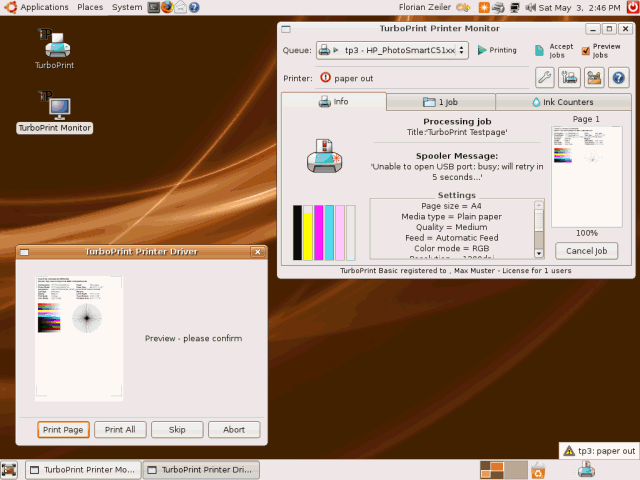The width and height of the screenshot is (640, 480).
Task: Click the Settings list scrollbar down arrow
Action: tap(539, 253)
